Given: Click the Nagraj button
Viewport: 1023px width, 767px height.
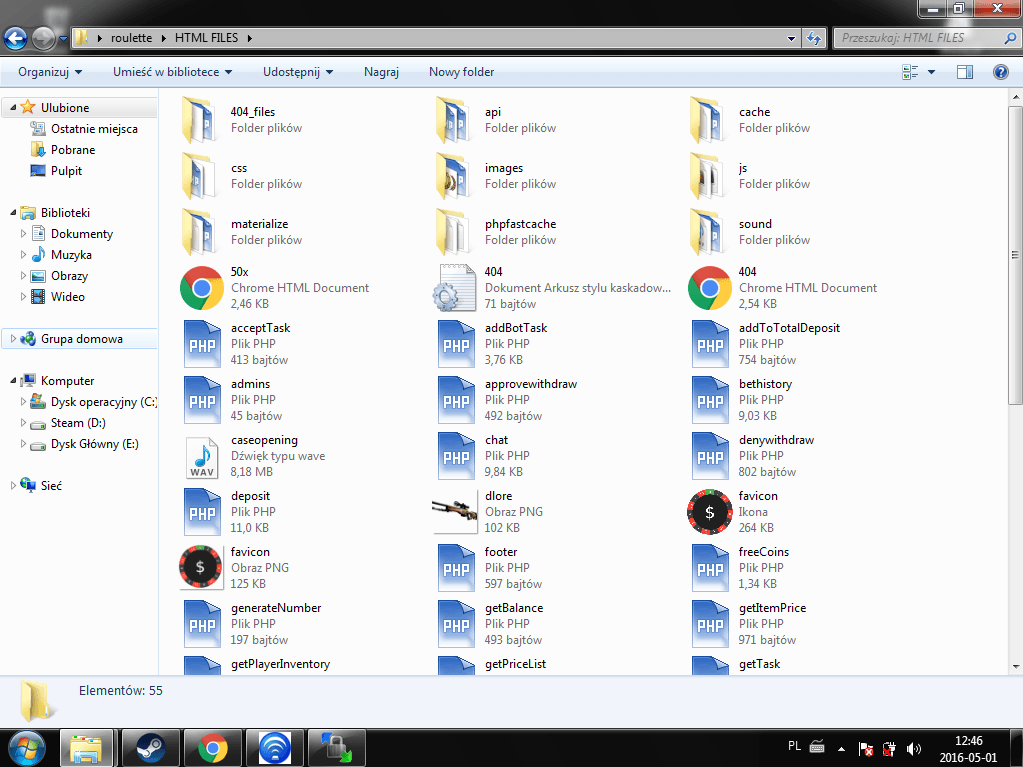Looking at the screenshot, I should pyautogui.click(x=381, y=72).
